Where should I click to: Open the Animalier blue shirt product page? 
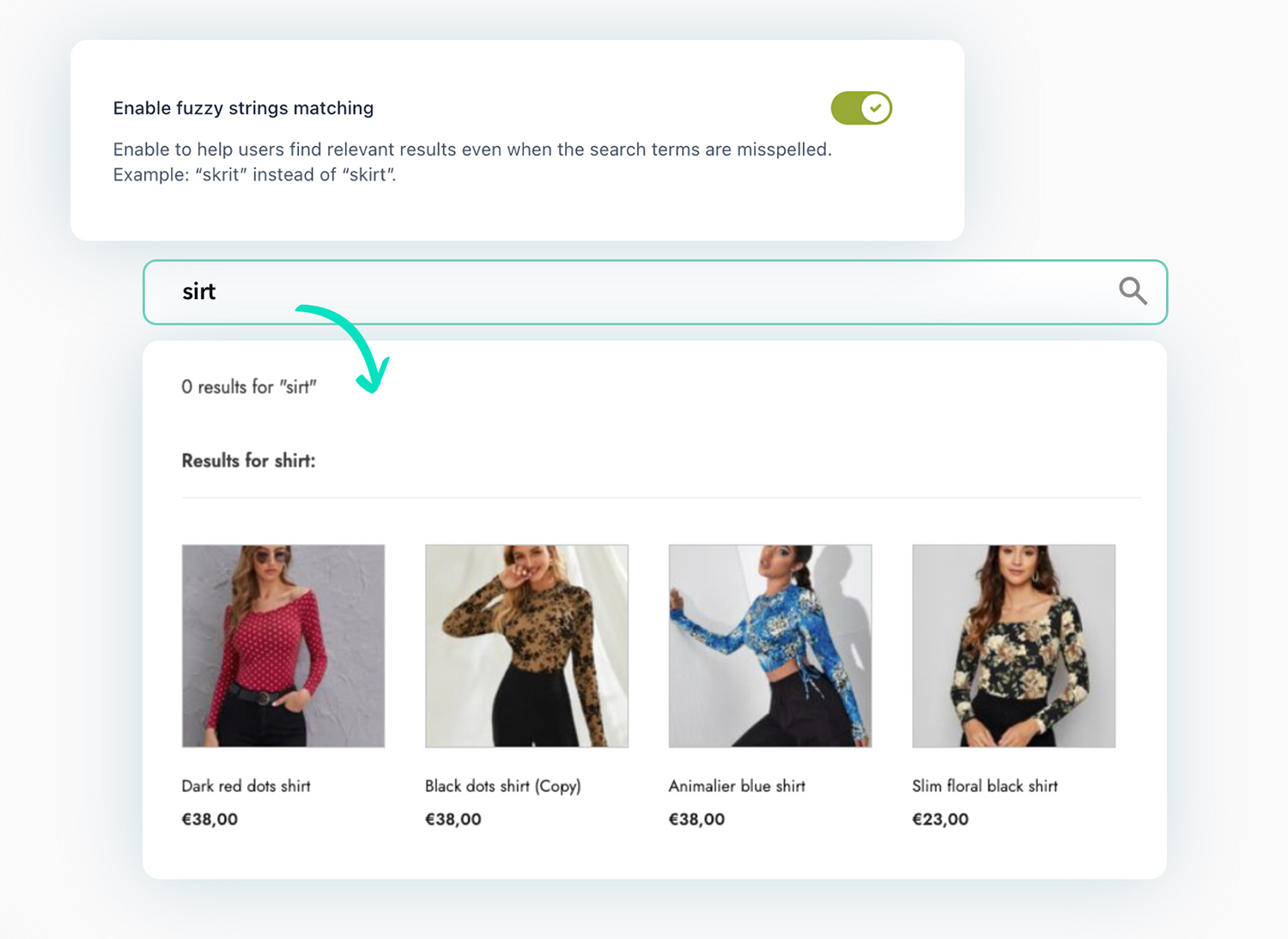[737, 785]
